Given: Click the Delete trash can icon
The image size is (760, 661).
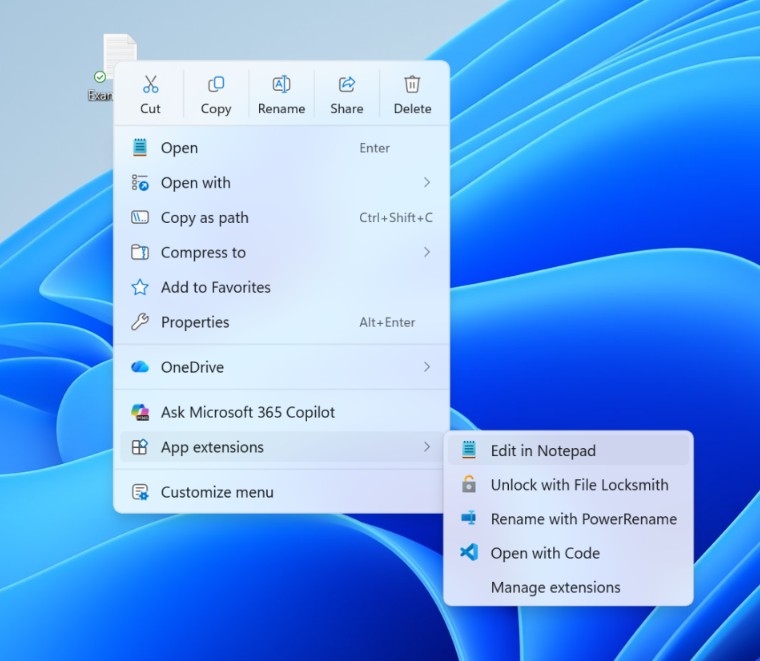Looking at the screenshot, I should [412, 84].
